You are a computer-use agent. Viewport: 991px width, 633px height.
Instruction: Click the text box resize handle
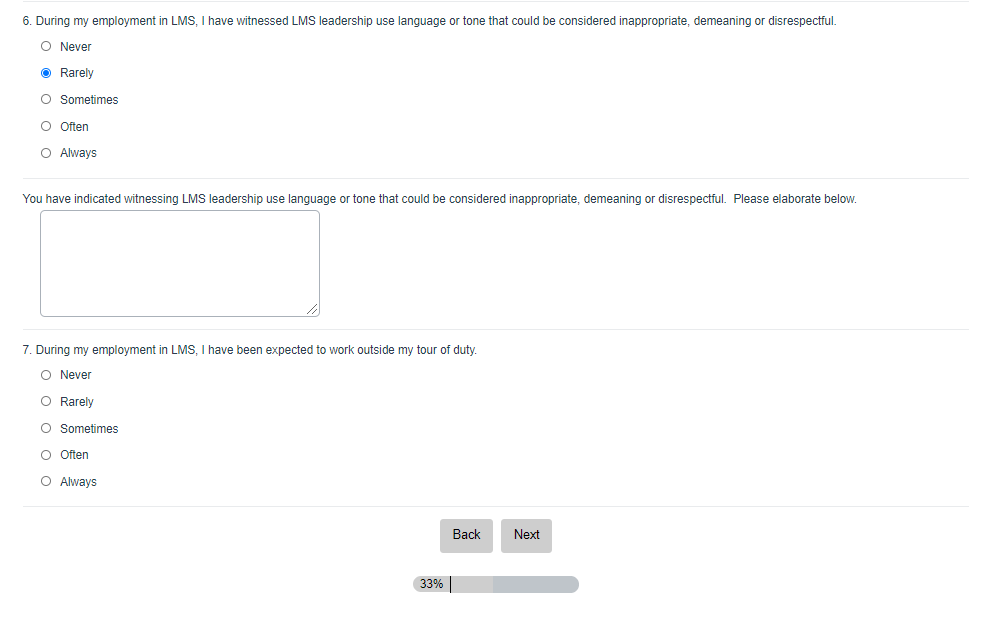[x=313, y=310]
